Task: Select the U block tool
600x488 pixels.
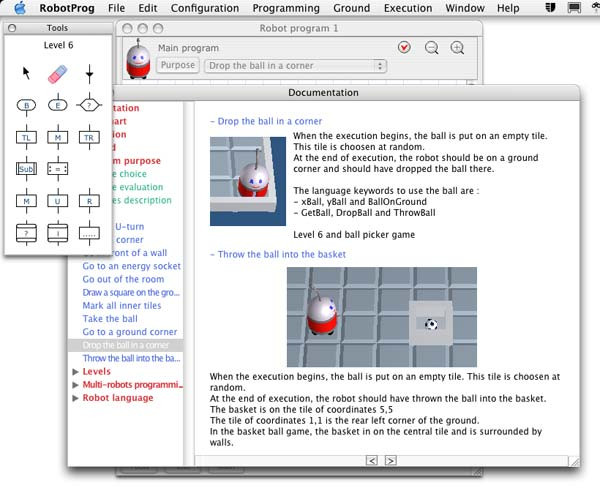Action: tap(57, 201)
